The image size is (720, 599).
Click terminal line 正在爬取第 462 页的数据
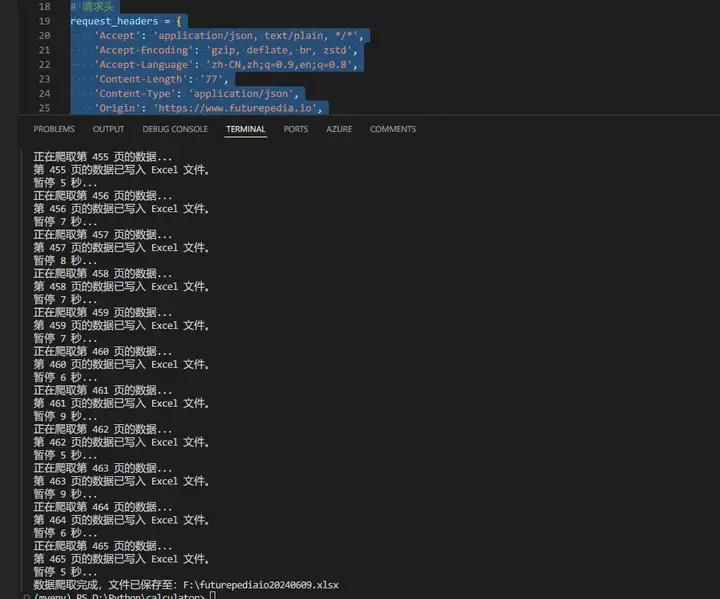102,429
